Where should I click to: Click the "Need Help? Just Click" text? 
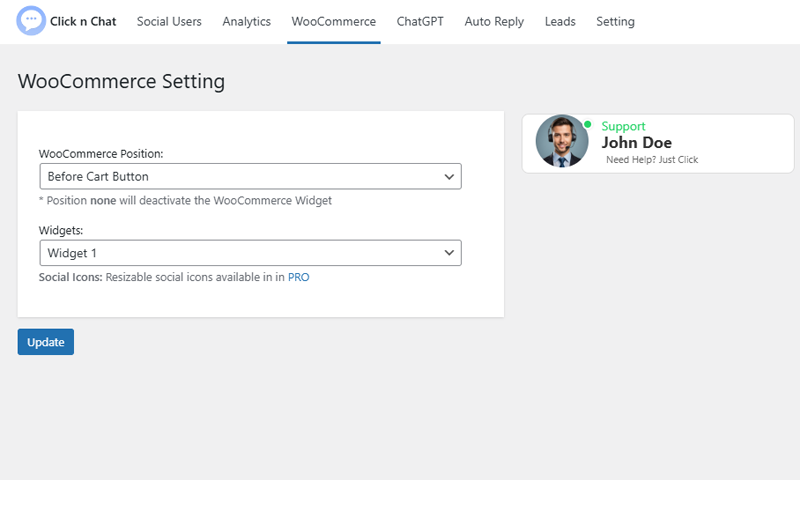tap(652, 160)
